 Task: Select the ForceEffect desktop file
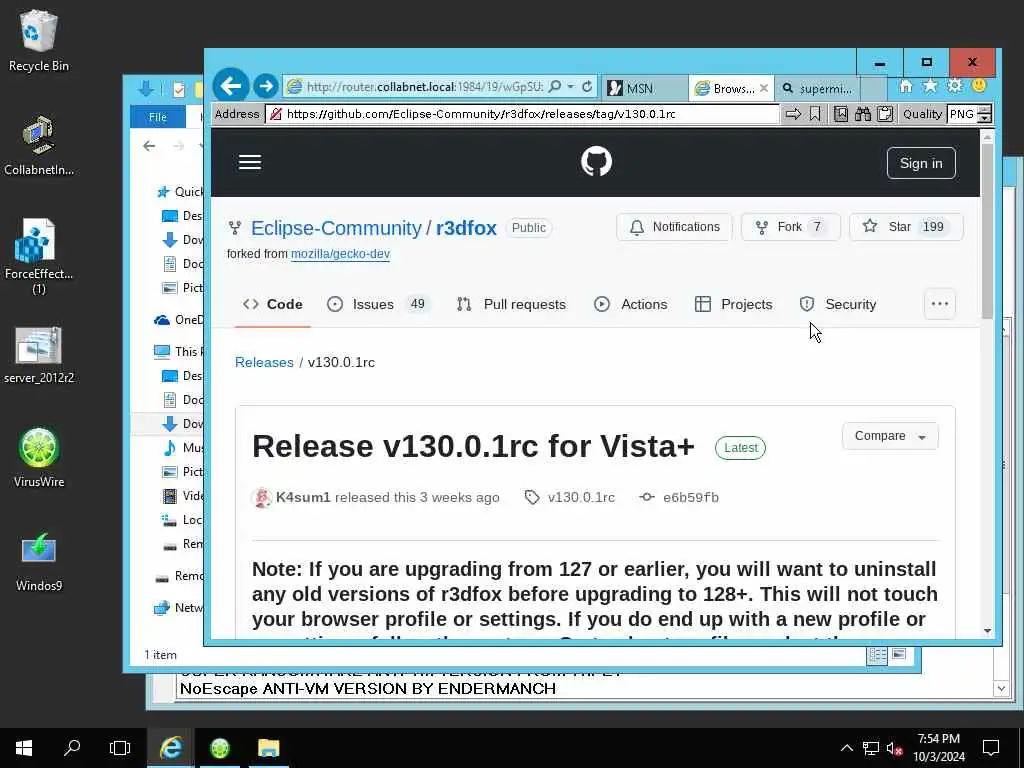tap(39, 256)
